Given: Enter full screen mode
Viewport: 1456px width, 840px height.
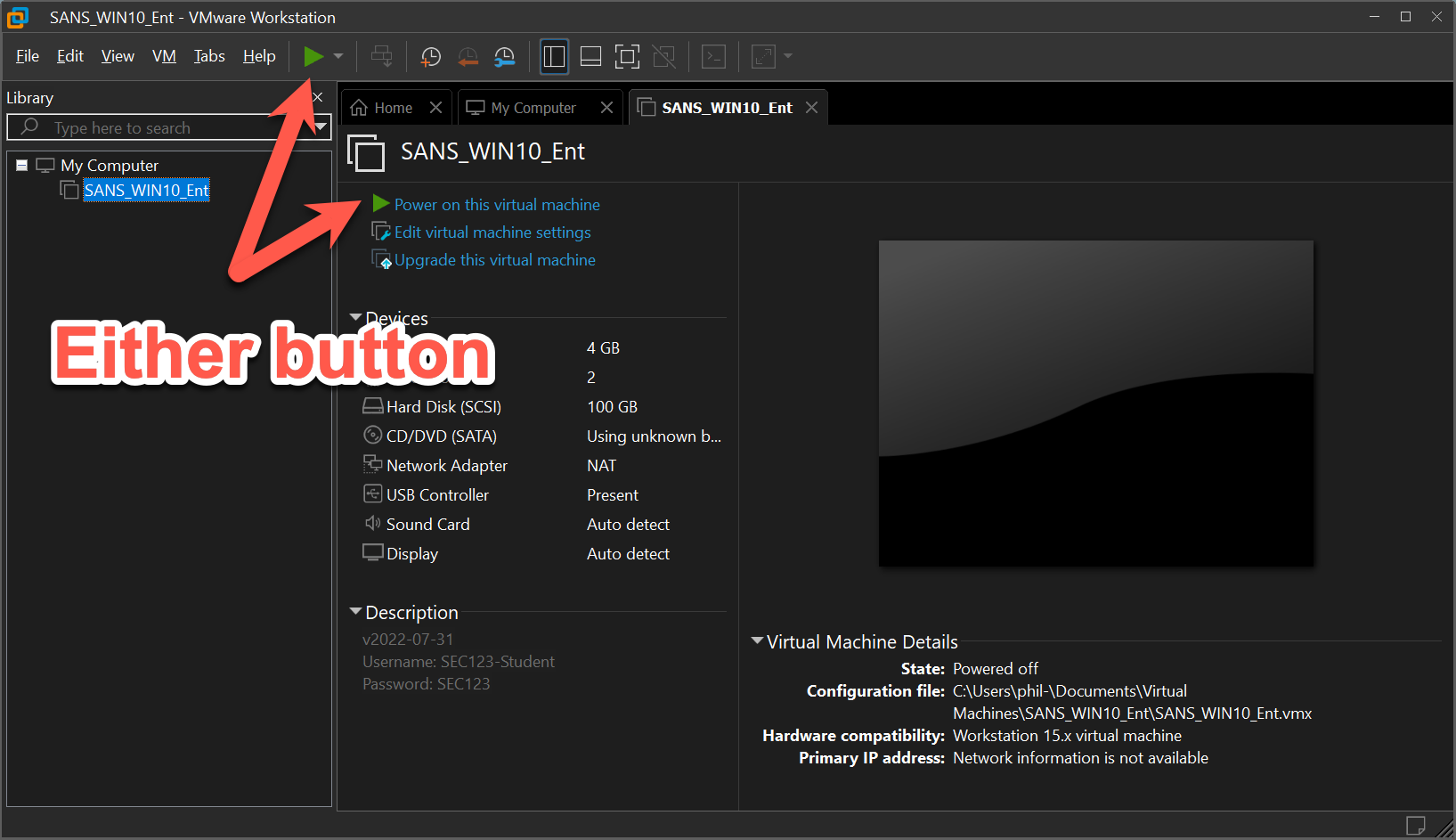Looking at the screenshot, I should tap(627, 57).
